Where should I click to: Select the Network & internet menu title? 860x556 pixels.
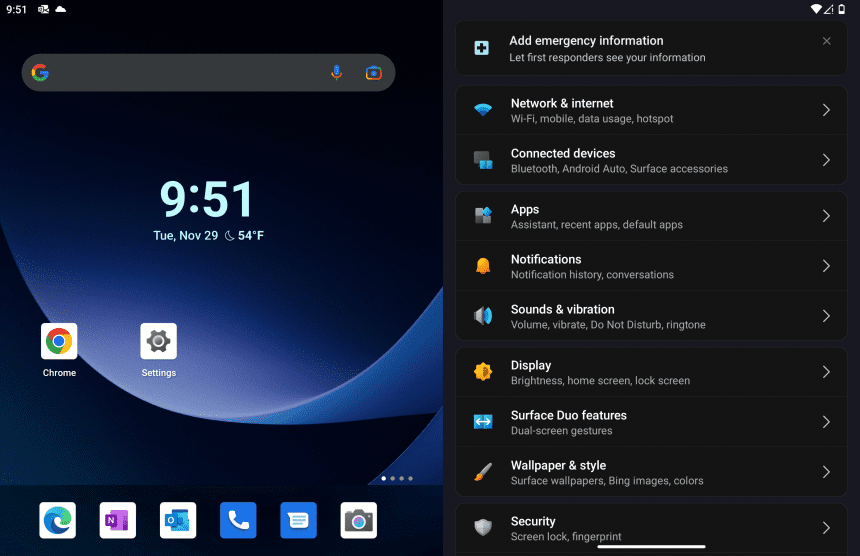[562, 103]
